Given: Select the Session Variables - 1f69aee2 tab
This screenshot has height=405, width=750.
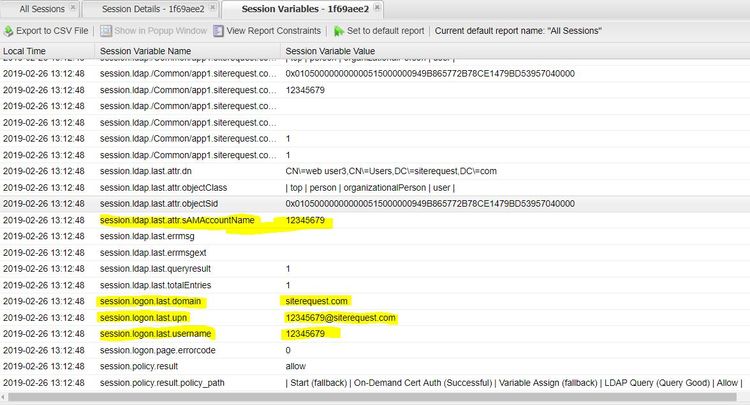Looking at the screenshot, I should pyautogui.click(x=305, y=9).
